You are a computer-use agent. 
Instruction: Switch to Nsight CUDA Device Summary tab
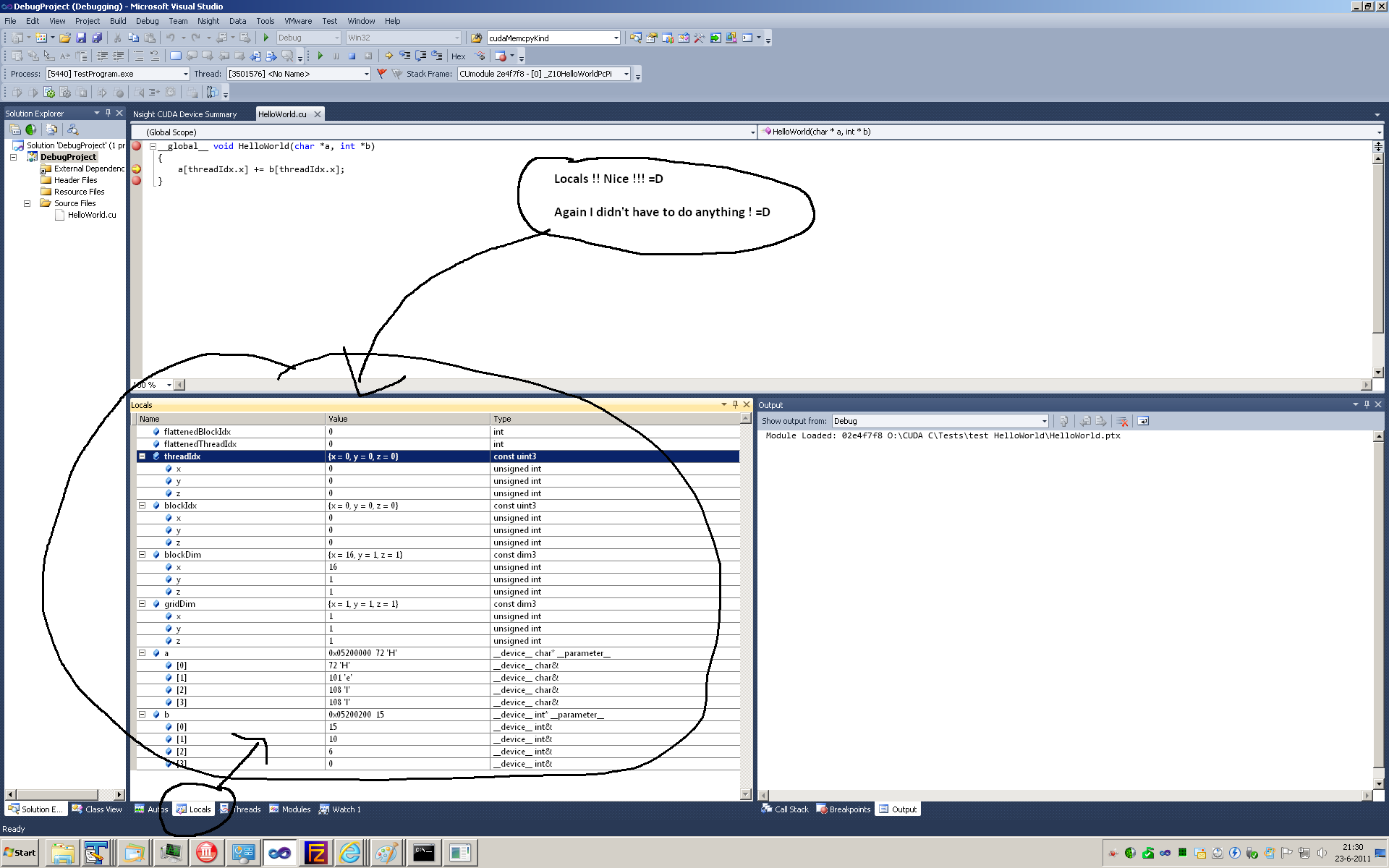(x=184, y=114)
